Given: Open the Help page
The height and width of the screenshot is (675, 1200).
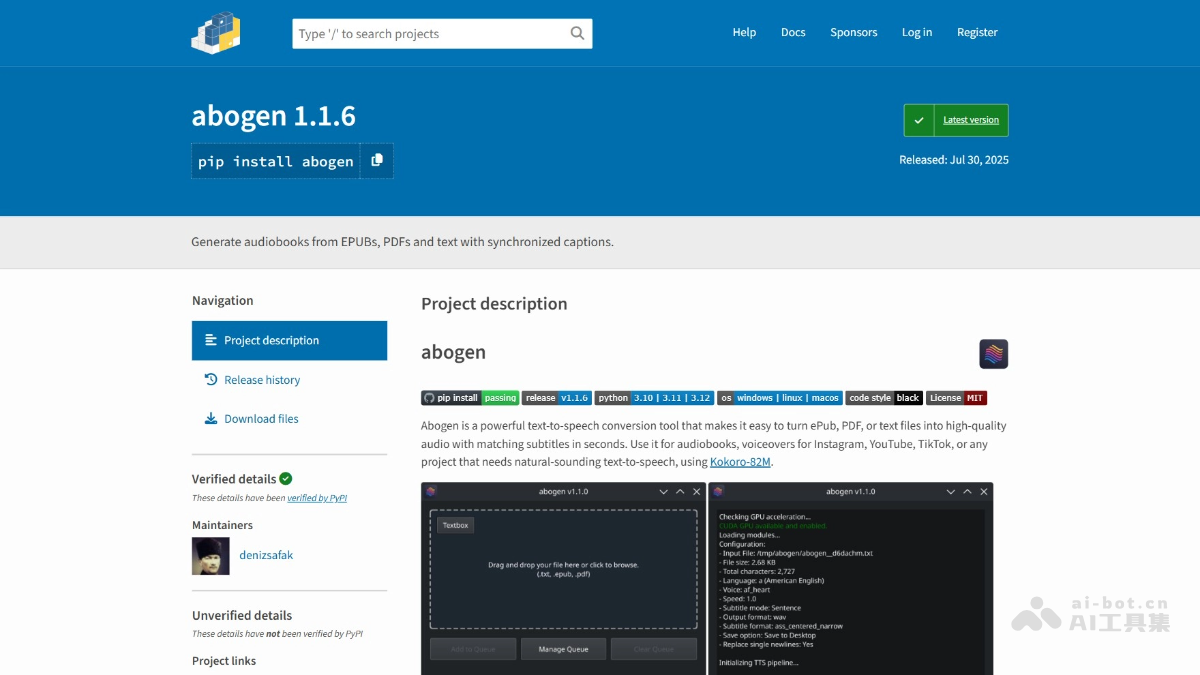Looking at the screenshot, I should pos(744,32).
